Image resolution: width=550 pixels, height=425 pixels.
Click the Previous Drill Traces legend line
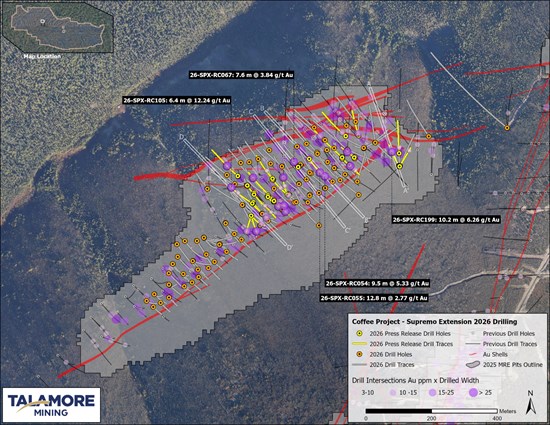pyautogui.click(x=473, y=344)
